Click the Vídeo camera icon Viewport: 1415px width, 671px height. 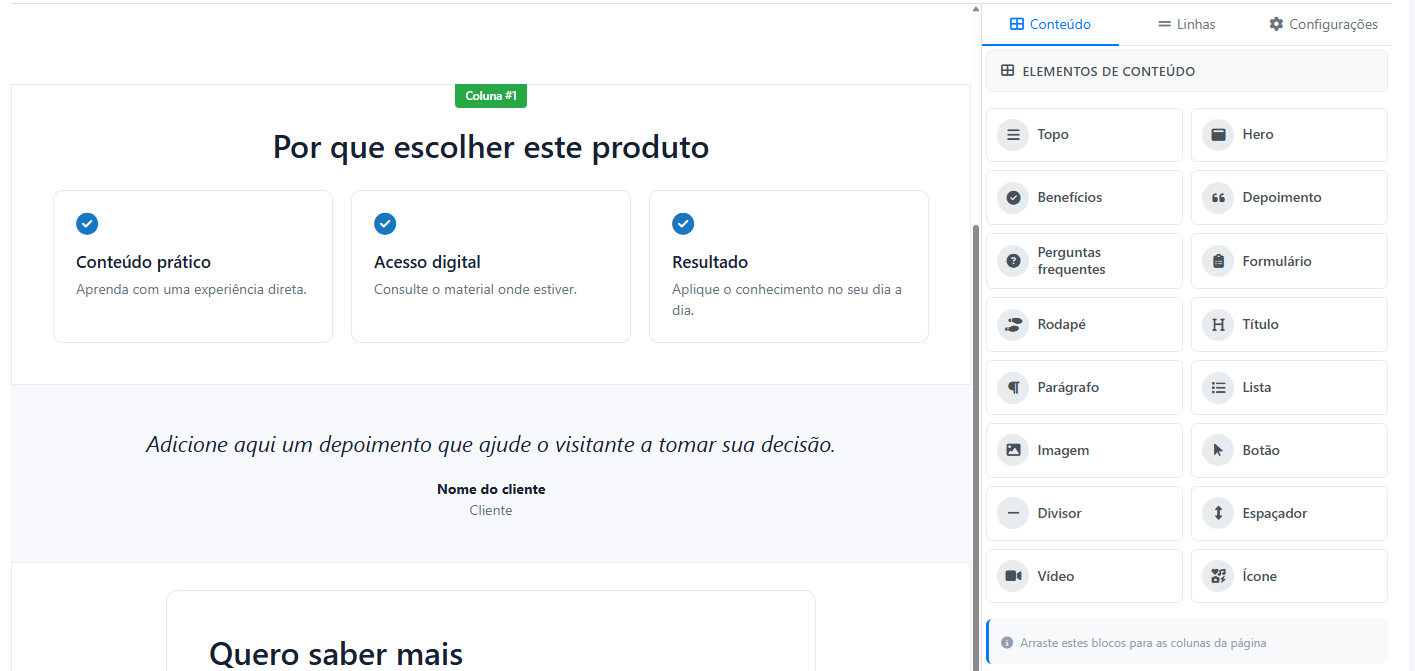[1013, 576]
